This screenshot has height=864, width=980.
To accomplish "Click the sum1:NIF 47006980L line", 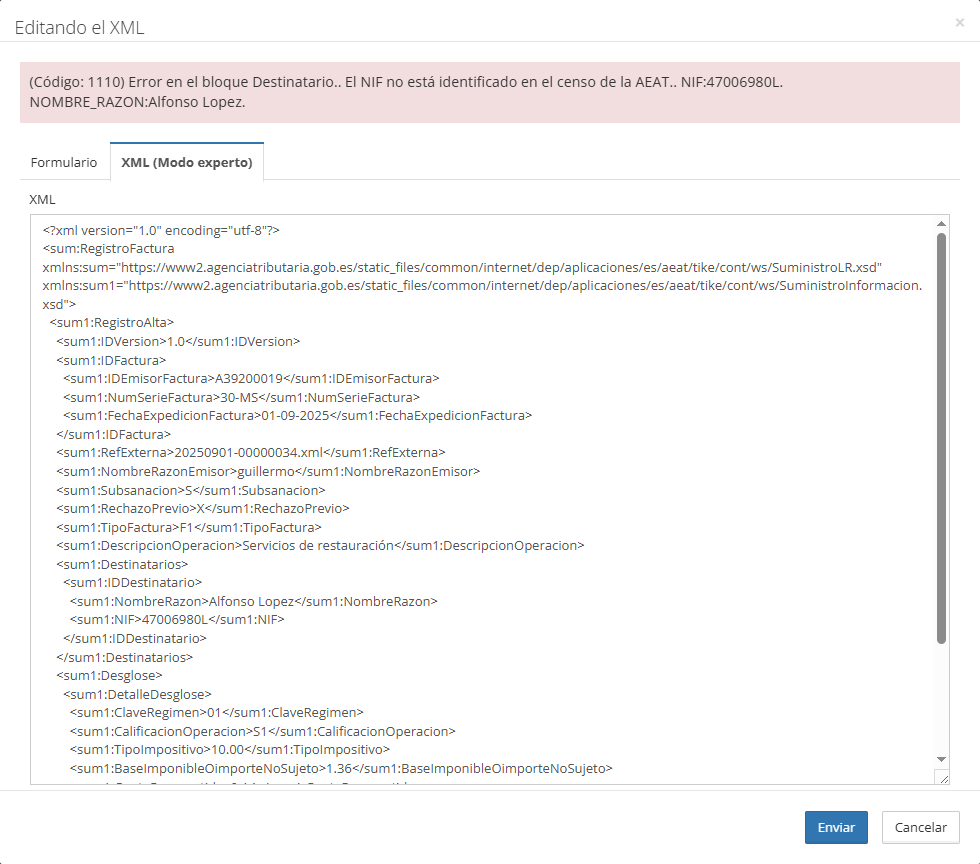I will 177,620.
